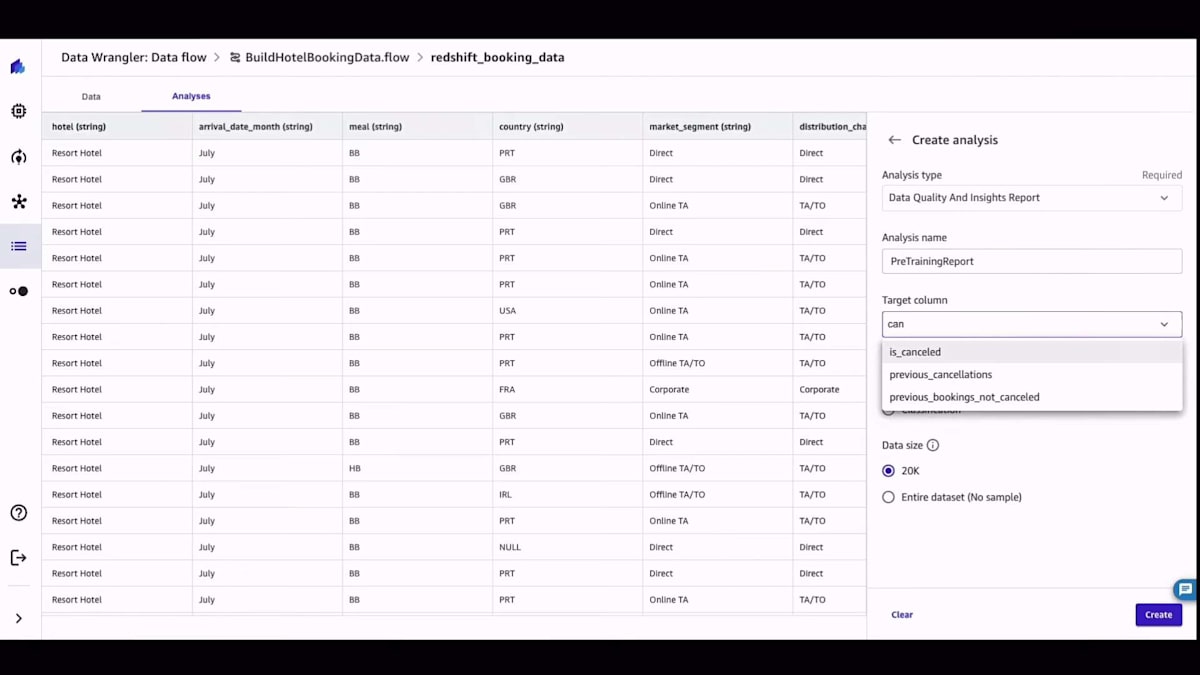Viewport: 1200px width, 675px height.
Task: Click the Clear button
Action: pos(902,615)
